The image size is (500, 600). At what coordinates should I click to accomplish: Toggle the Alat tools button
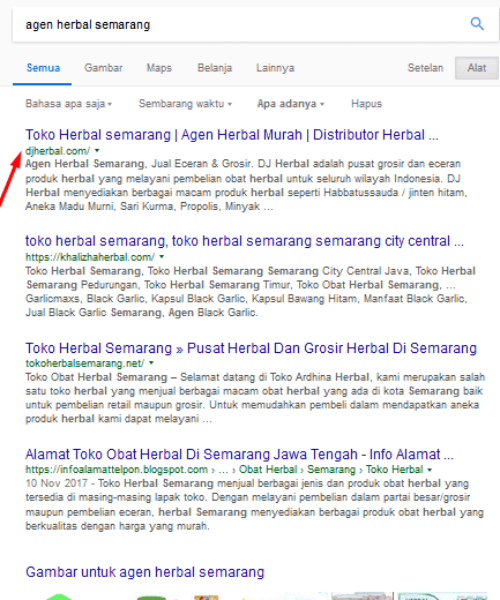(477, 68)
